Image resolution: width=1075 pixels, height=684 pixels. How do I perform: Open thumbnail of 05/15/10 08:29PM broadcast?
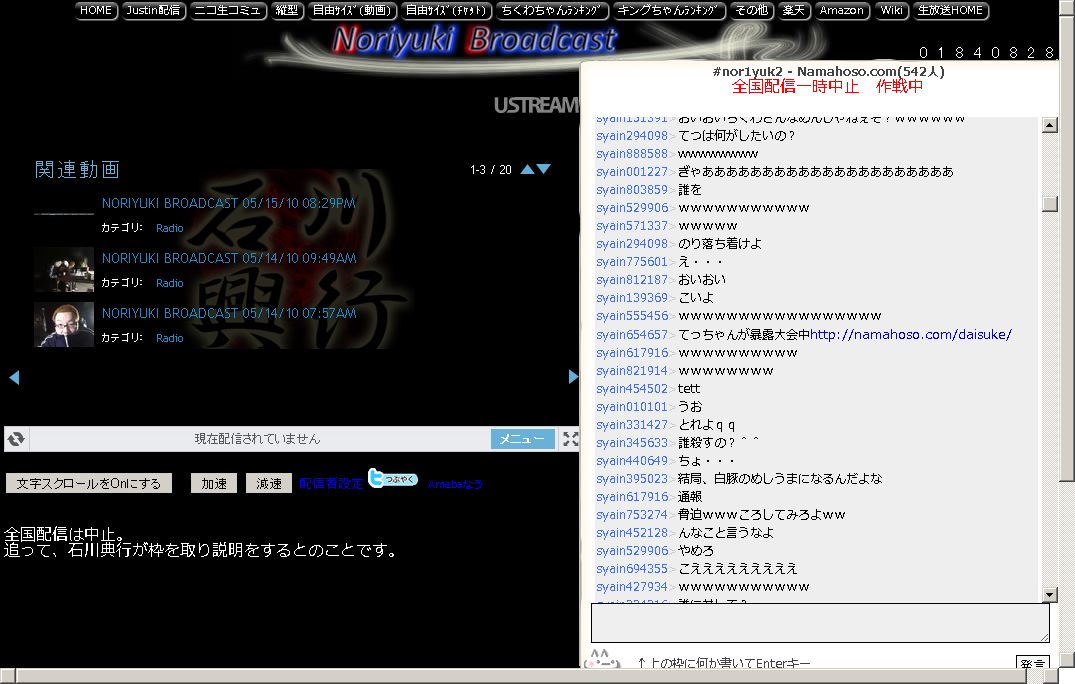64,215
